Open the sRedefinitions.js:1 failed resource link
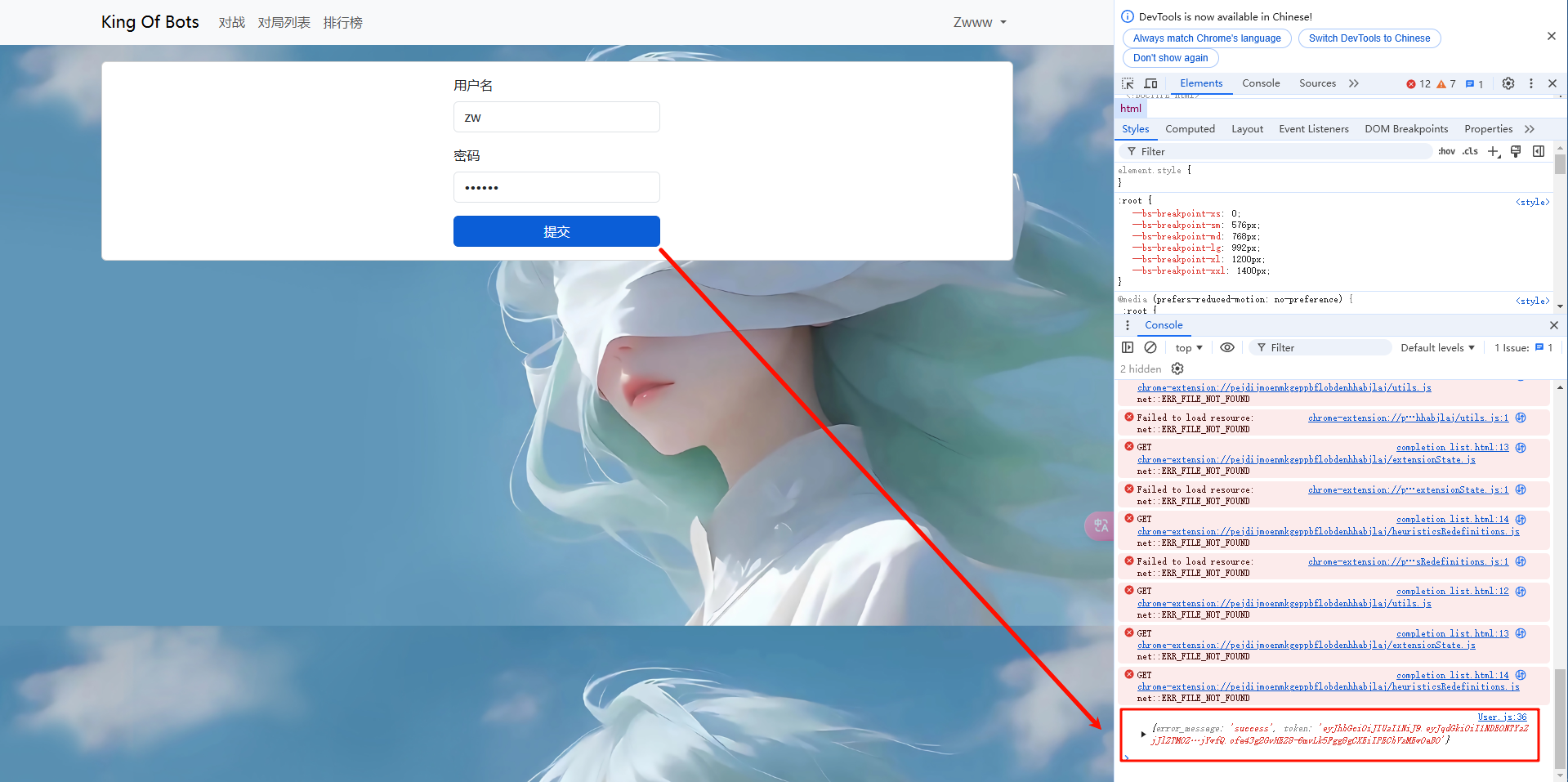This screenshot has height=782, width=1568. (1409, 561)
